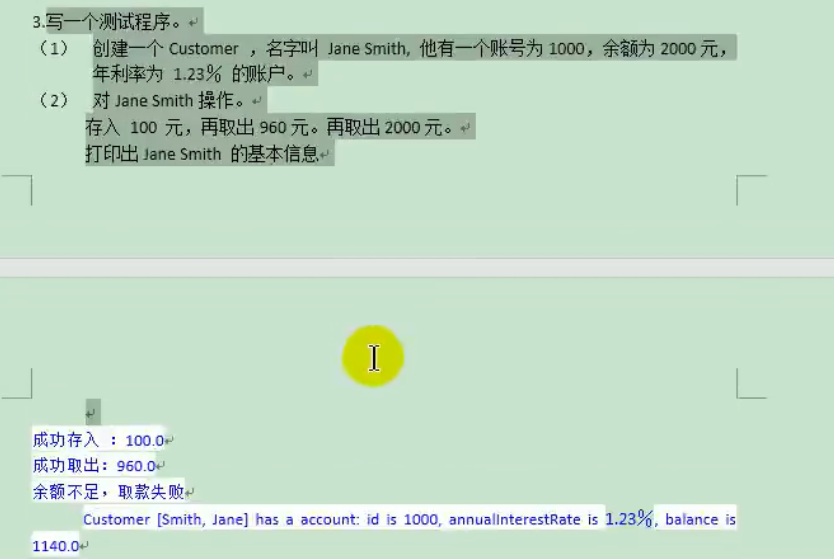Click the list number '（1）'

(54, 48)
